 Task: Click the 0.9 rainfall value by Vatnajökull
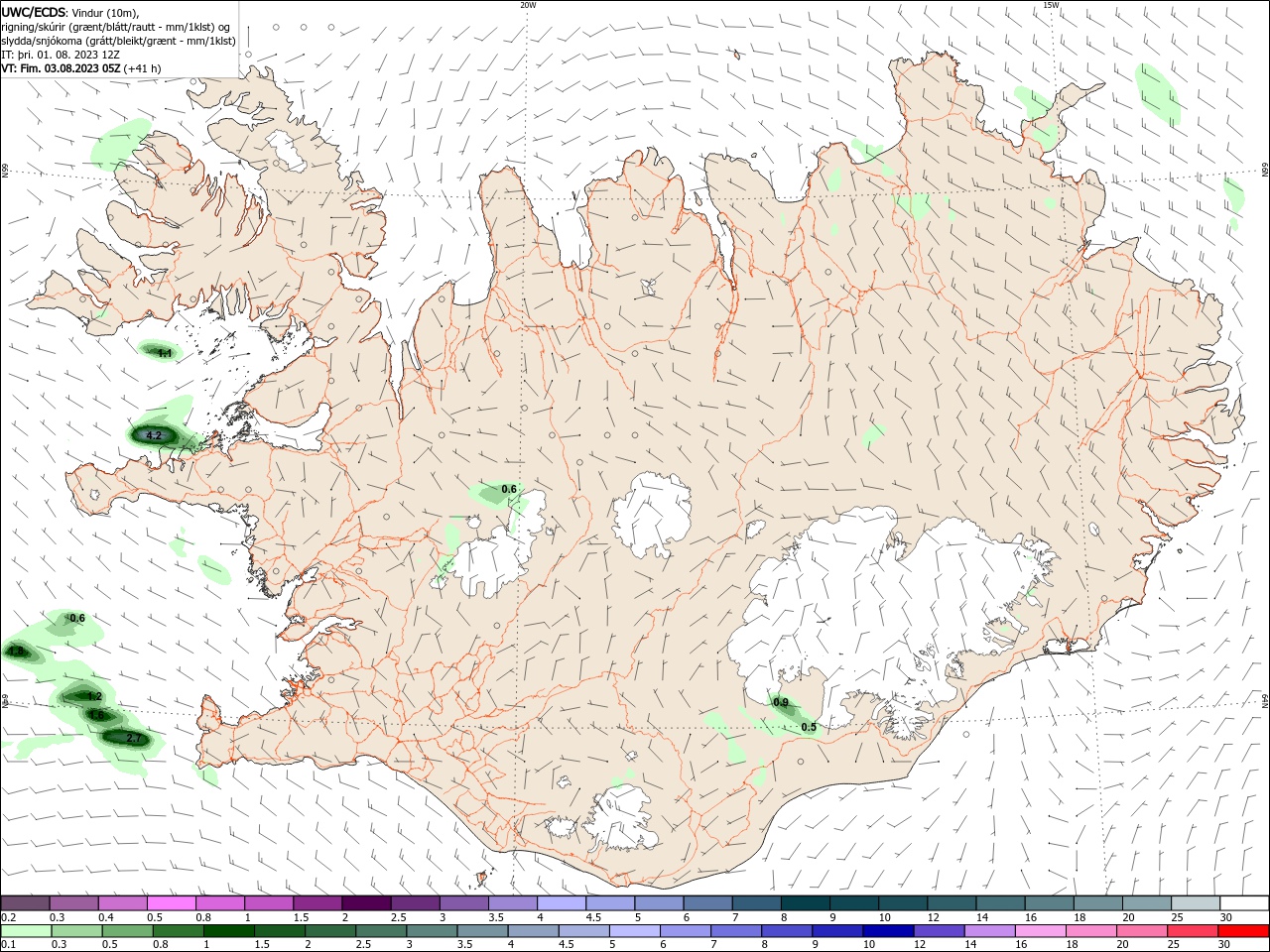click(781, 703)
